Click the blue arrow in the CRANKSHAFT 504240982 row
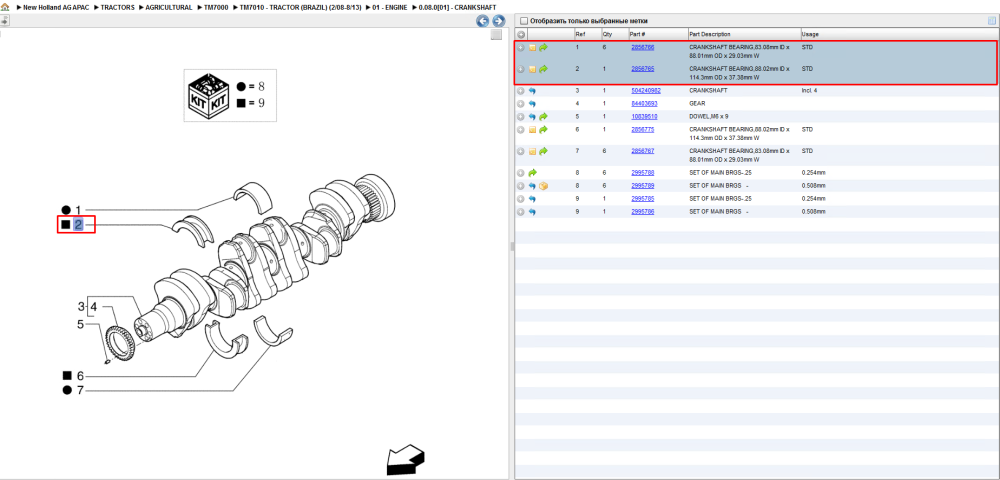Viewport: 1000px width, 480px height. [532, 91]
